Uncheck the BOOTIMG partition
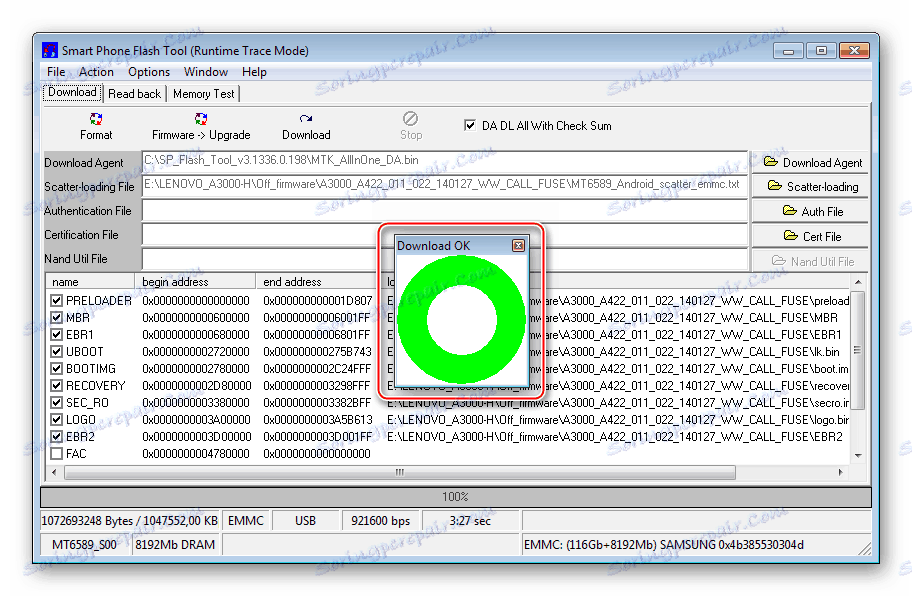Viewport: 912px width, 596px height. point(56,369)
